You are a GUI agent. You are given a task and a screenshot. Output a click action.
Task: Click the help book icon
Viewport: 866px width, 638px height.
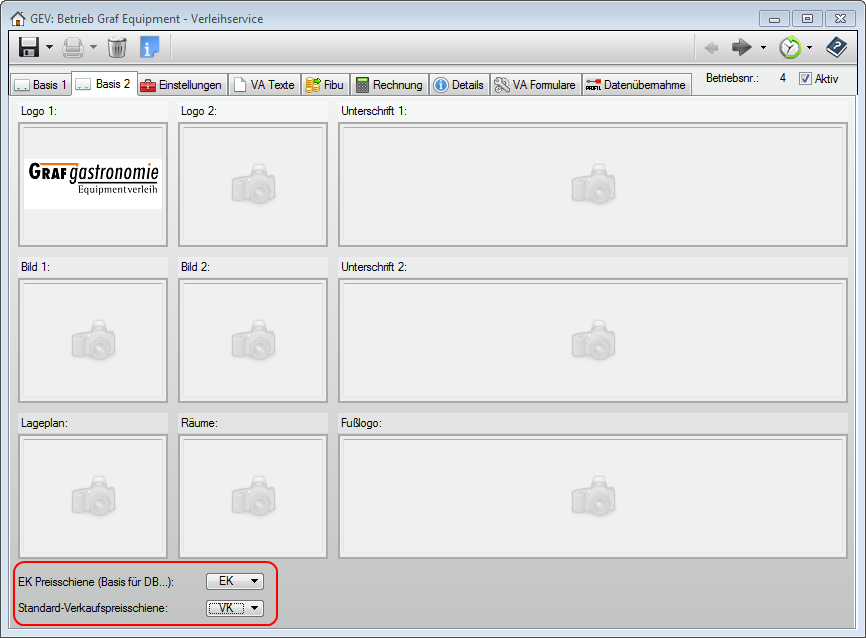[836, 47]
